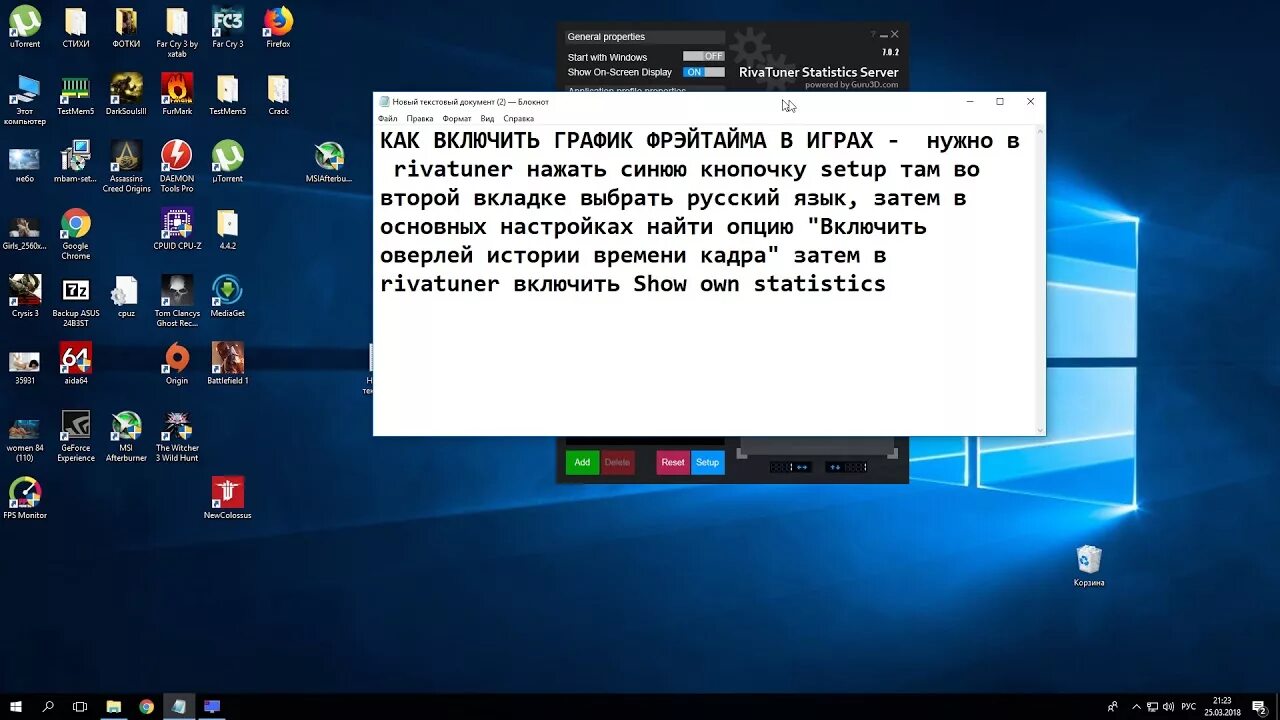Open the ФОТКИ desktop folder

pyautogui.click(x=126, y=27)
